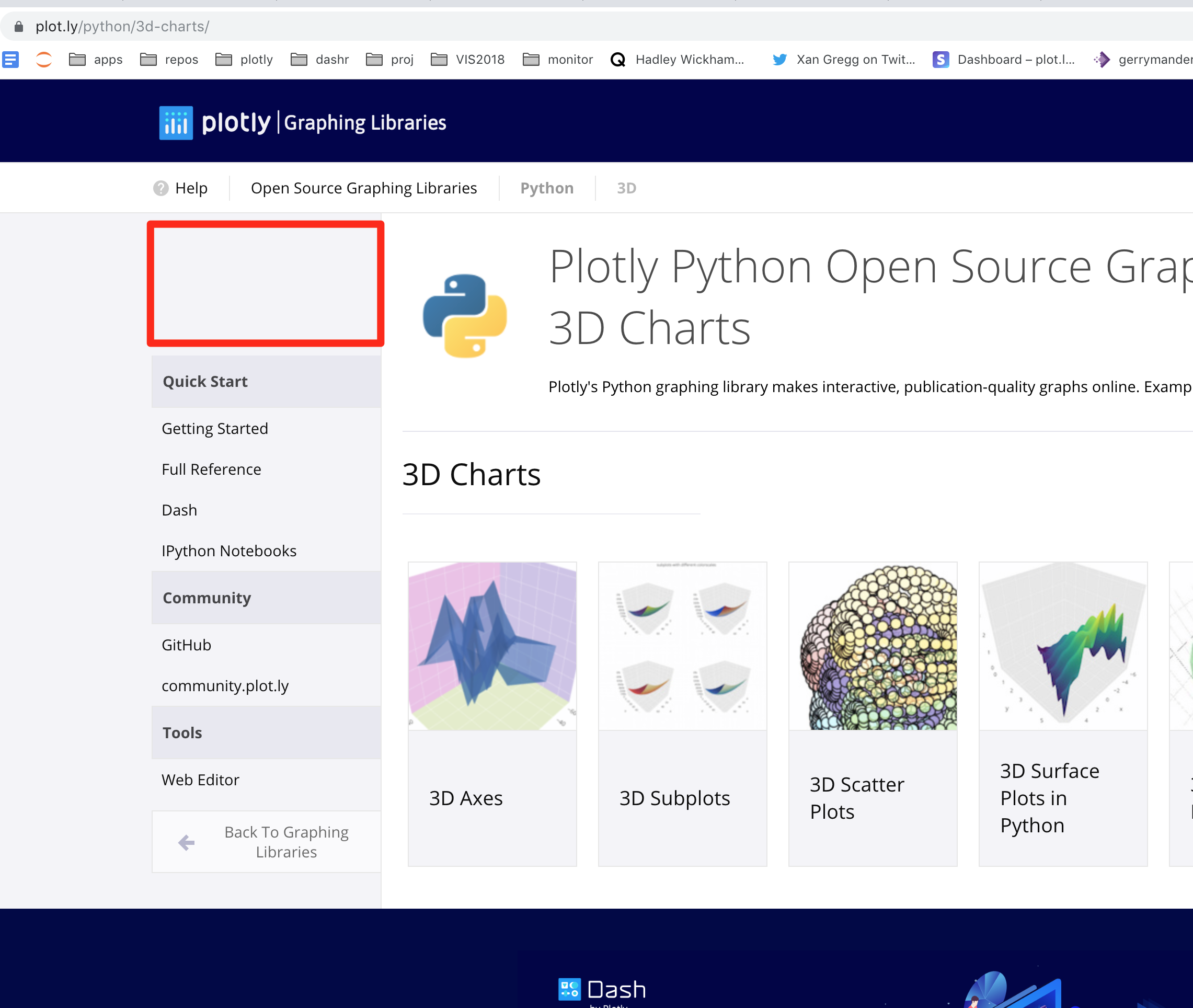The image size is (1193, 1008).
Task: Open Open Source Graphing Libraries navigation item
Action: click(364, 187)
